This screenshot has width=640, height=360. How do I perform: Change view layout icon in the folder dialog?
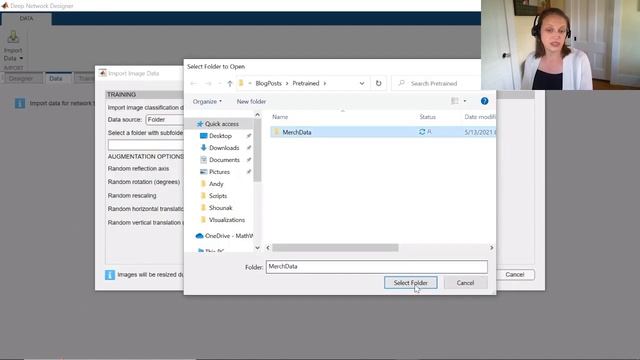pos(455,101)
